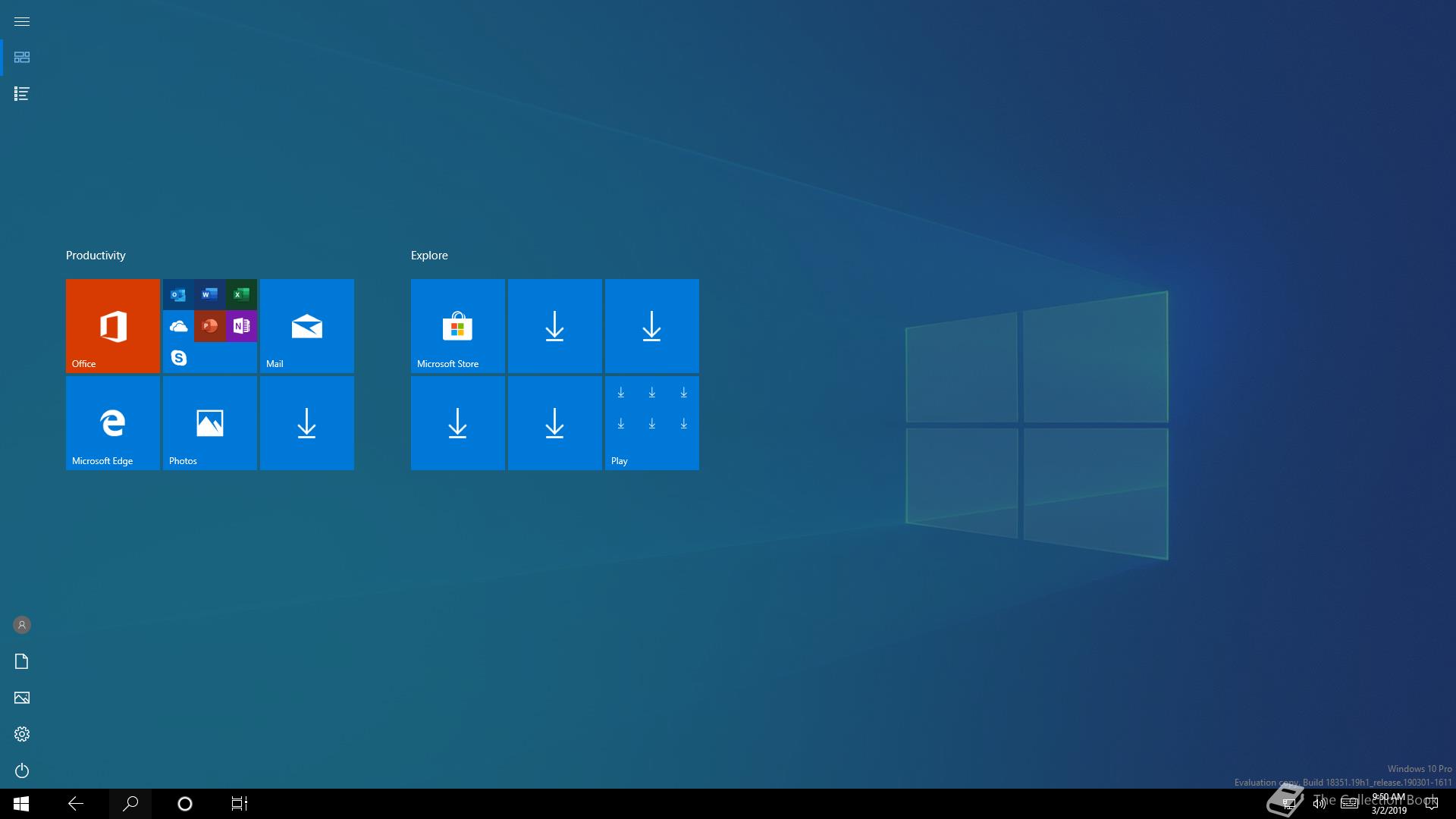Open the Office apps folder tile with Skype
Screen dimensions: 1456x819
point(210,326)
